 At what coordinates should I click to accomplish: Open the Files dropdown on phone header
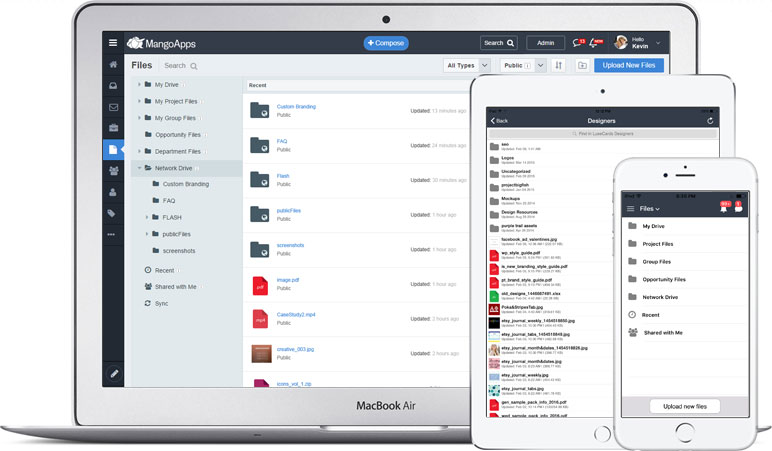[649, 209]
